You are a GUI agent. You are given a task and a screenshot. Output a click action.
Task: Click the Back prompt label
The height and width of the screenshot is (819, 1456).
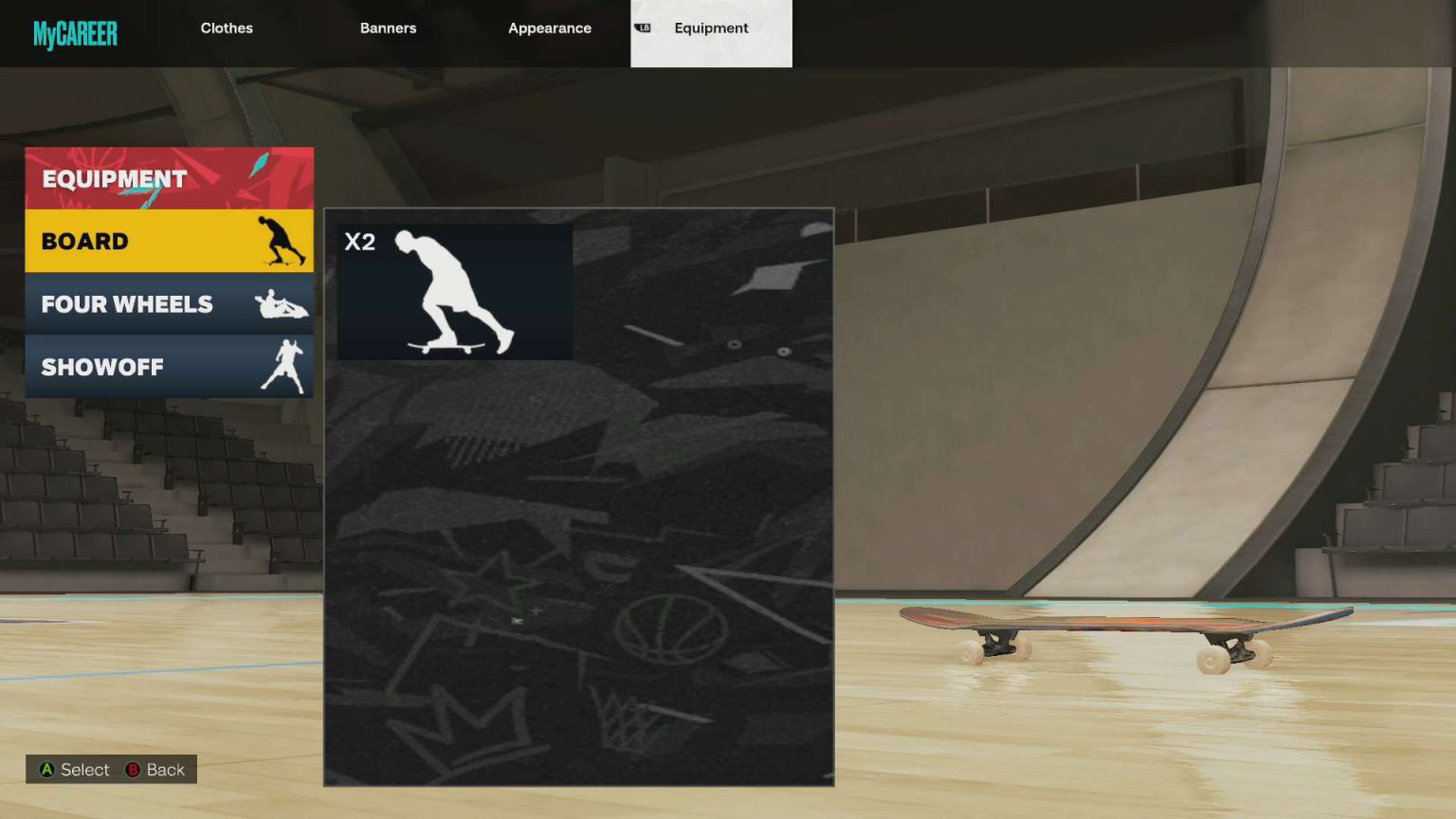[x=165, y=770]
